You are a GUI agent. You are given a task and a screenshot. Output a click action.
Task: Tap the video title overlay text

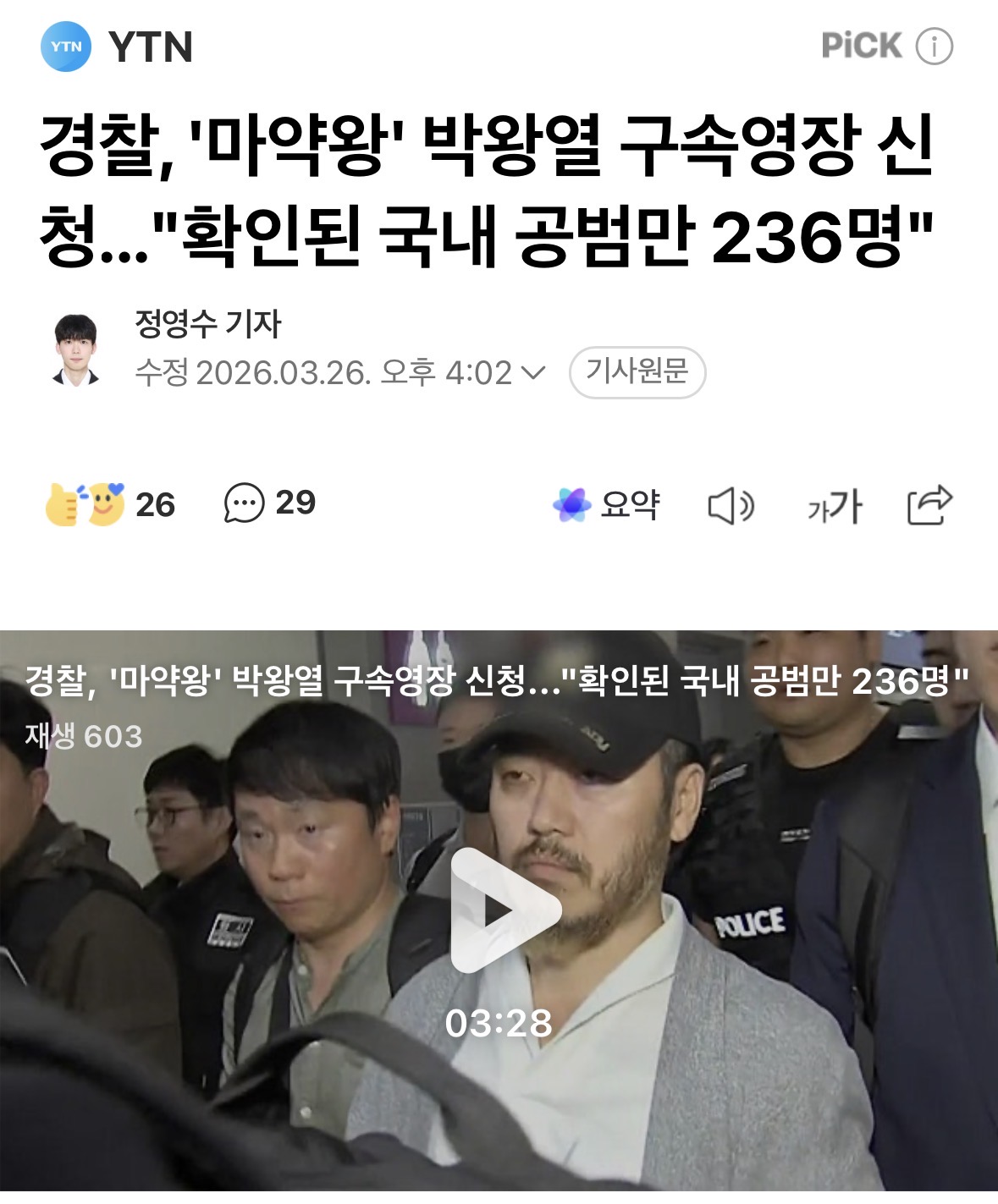coord(497,681)
